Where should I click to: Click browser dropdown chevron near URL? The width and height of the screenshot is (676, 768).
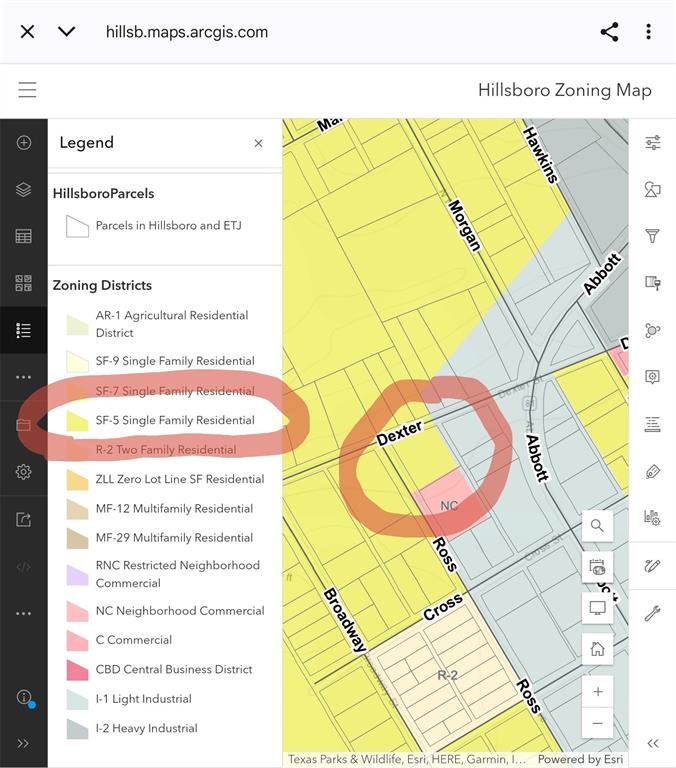point(66,31)
